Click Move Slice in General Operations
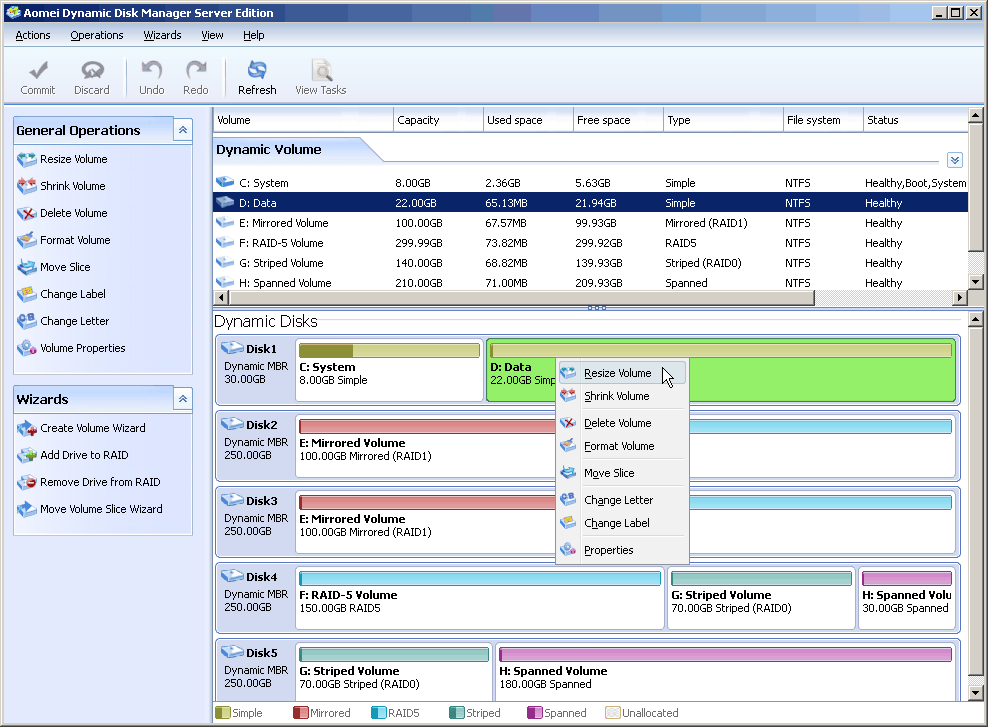Screen dimensions: 988x727 pyautogui.click(x=65, y=267)
